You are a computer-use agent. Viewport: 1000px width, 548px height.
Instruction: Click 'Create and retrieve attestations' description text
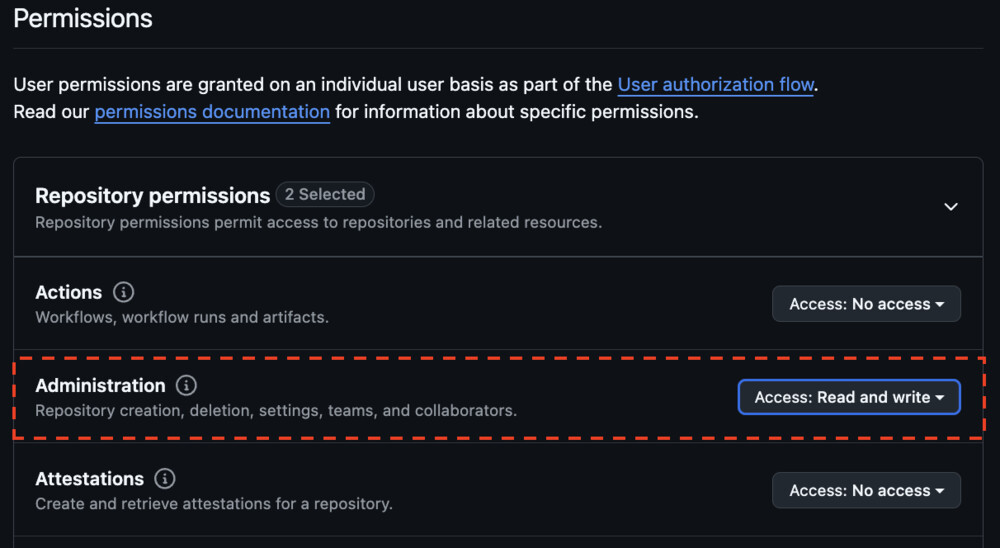(x=213, y=503)
